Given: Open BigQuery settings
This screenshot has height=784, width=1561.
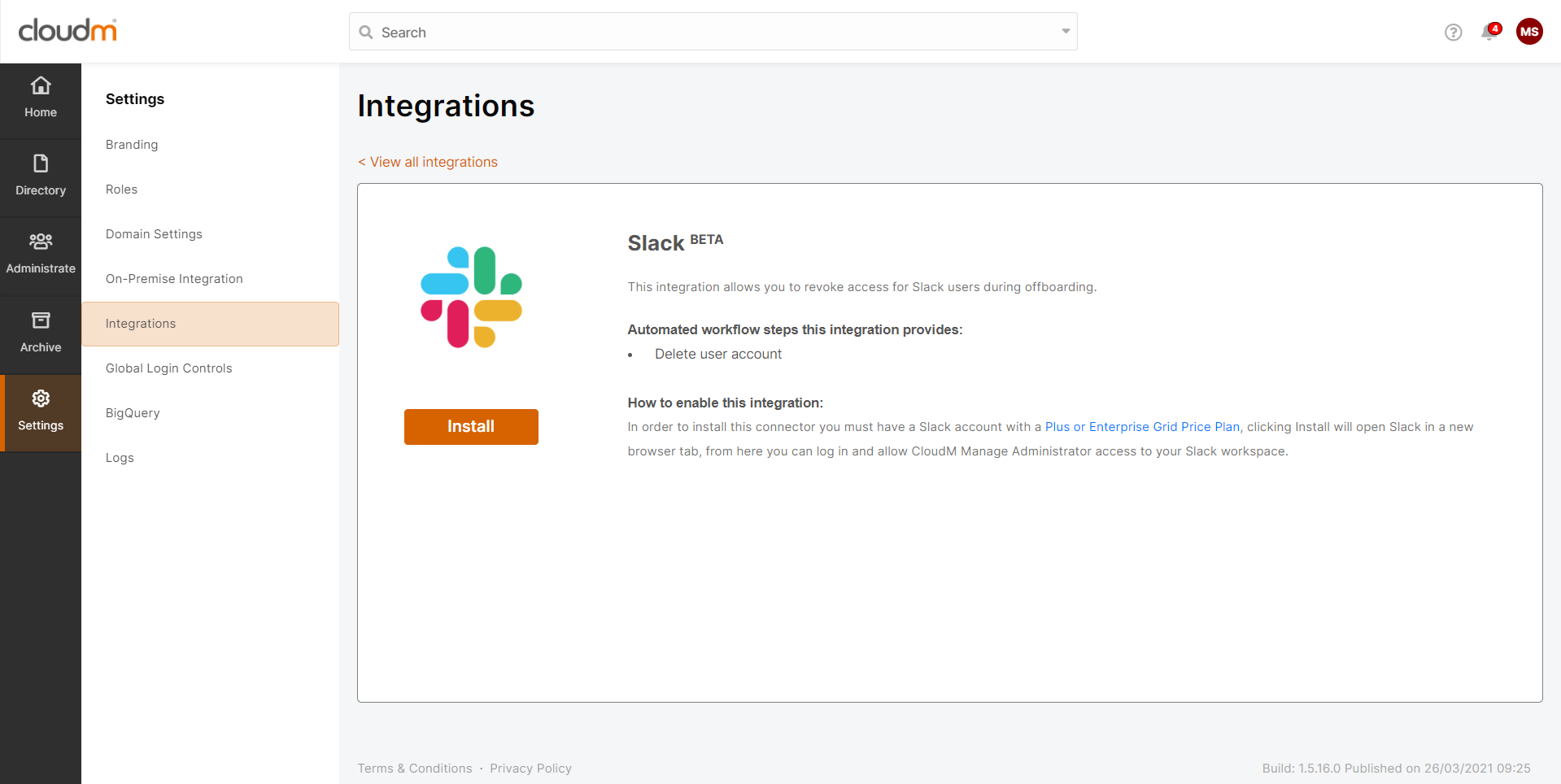Looking at the screenshot, I should click(133, 413).
